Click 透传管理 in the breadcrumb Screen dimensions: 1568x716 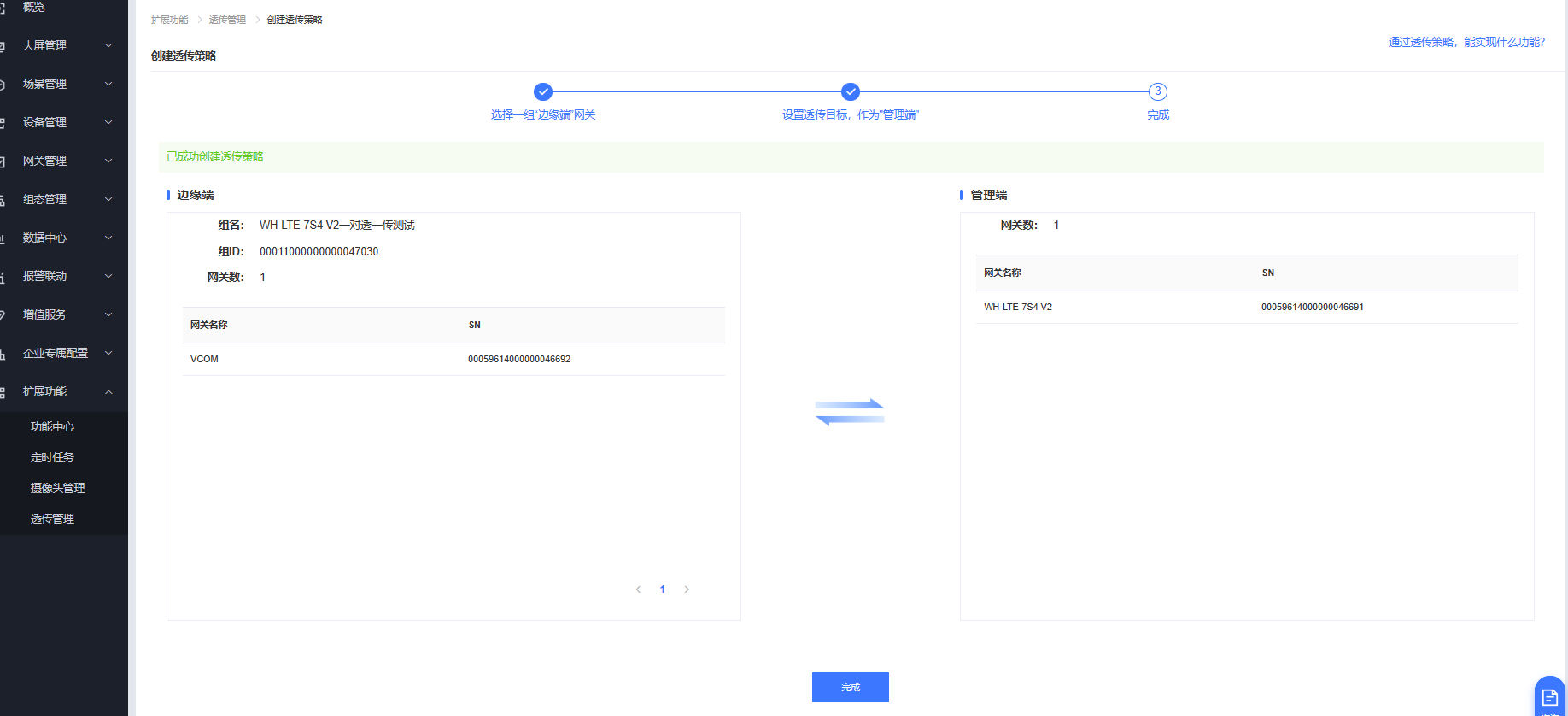tap(227, 20)
